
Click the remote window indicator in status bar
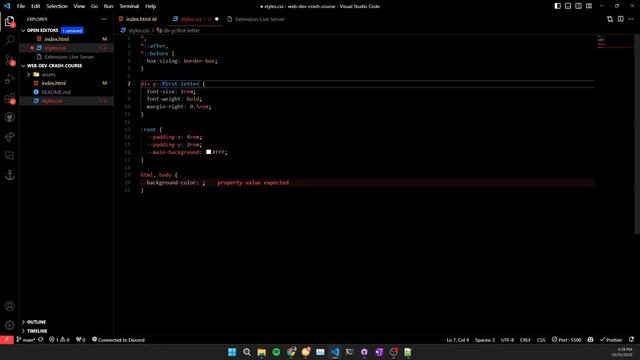click(x=7, y=340)
